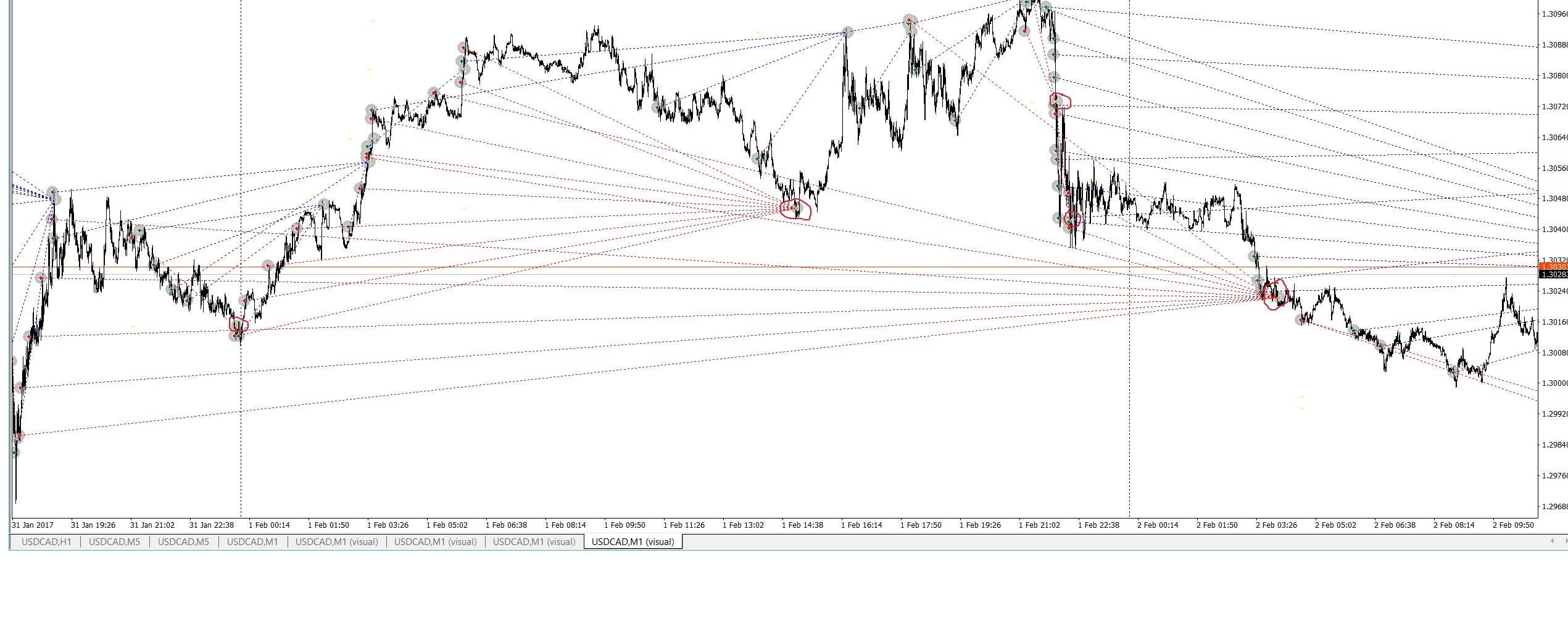Click the '2 Feb 08:14' time label
This screenshot has height=629, width=1568.
(1454, 525)
